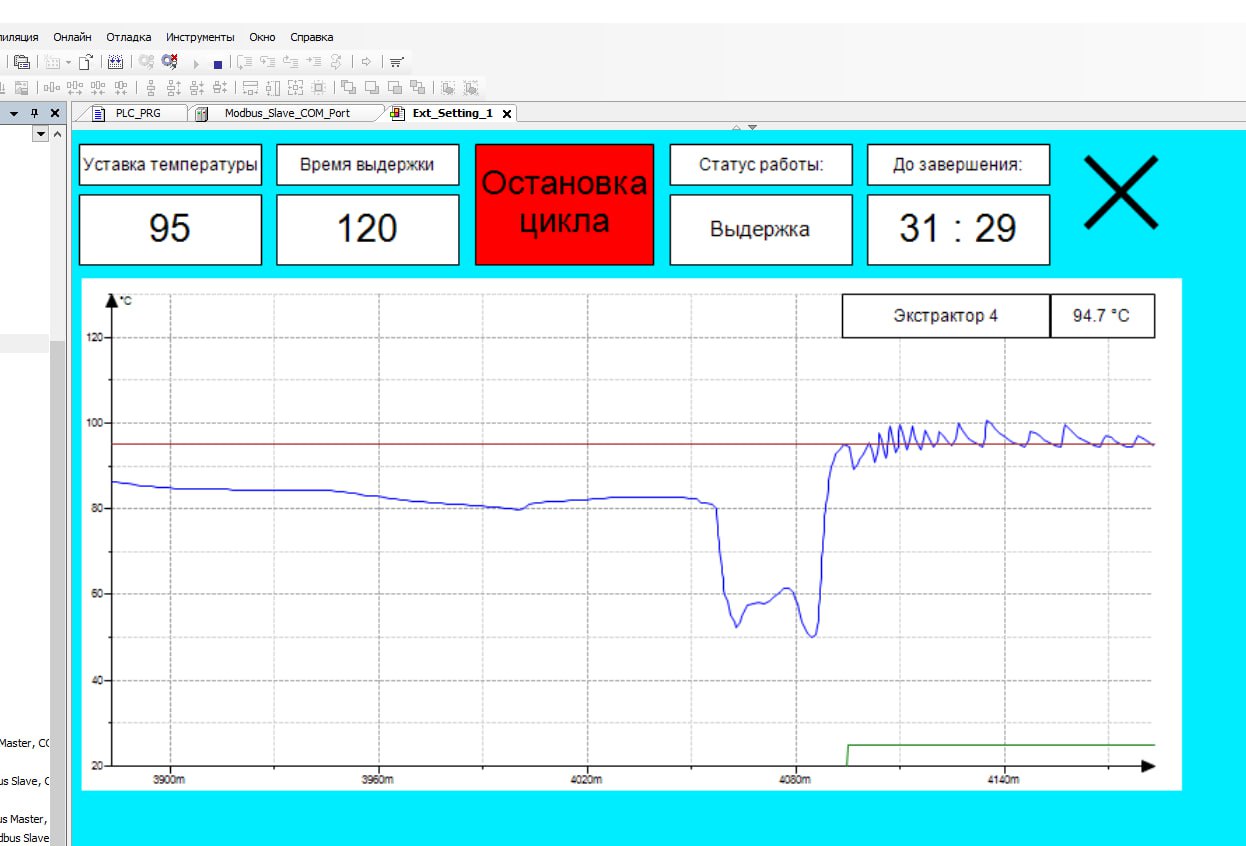Click the Paste clipboard toolbar icon
The image size is (1246, 846).
22,61
